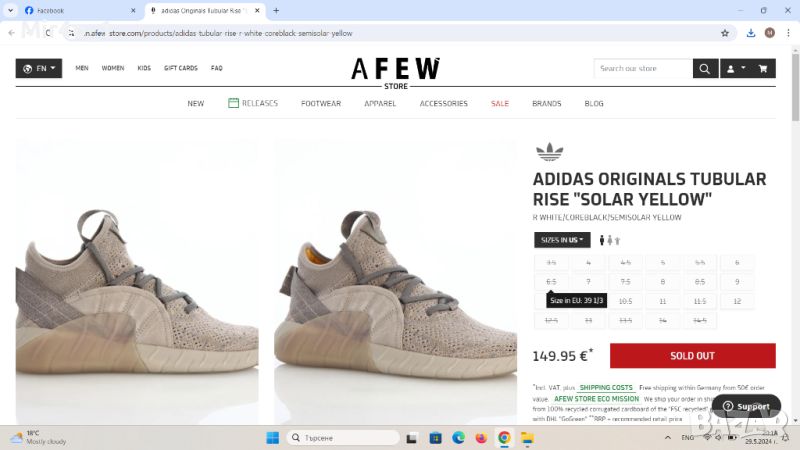Click the adidas trefoil brand logo
Screen dimensions: 800x450
[549, 152]
